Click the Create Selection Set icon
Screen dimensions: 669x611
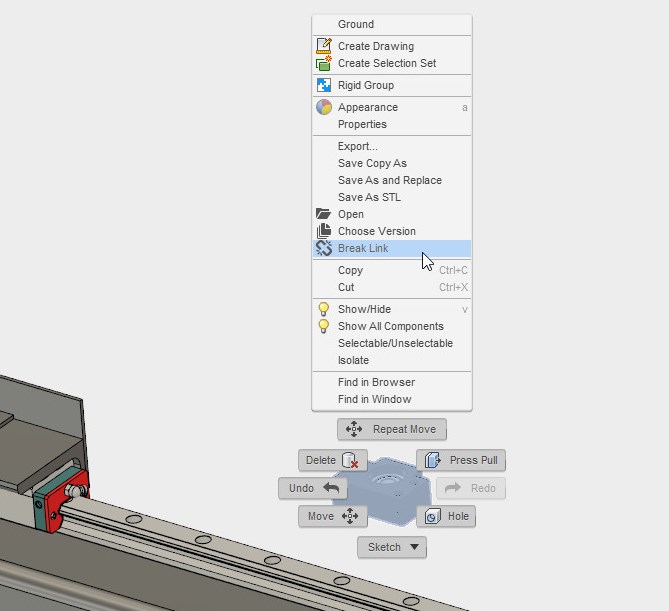(324, 63)
